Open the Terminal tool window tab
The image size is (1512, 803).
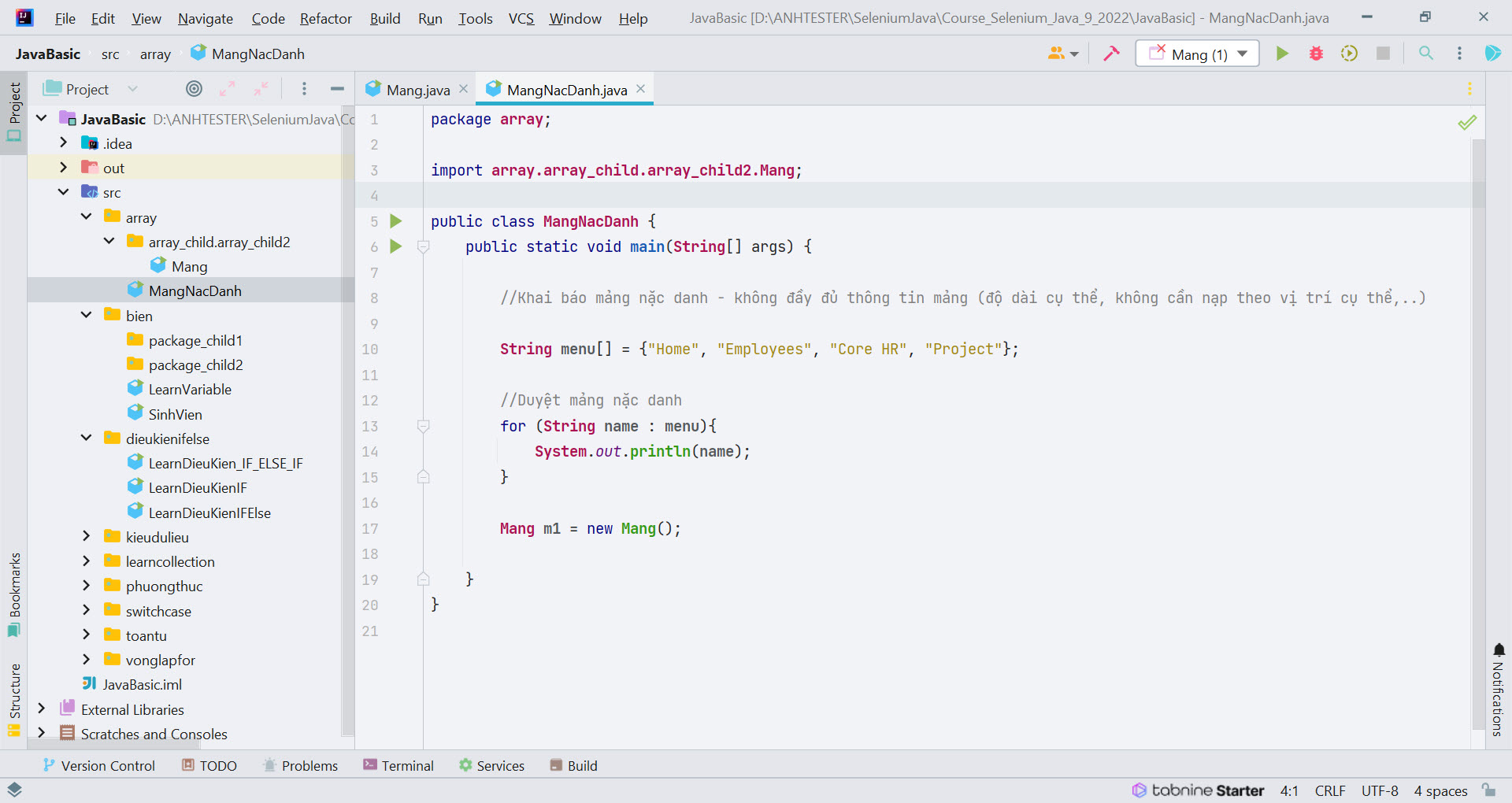(398, 765)
